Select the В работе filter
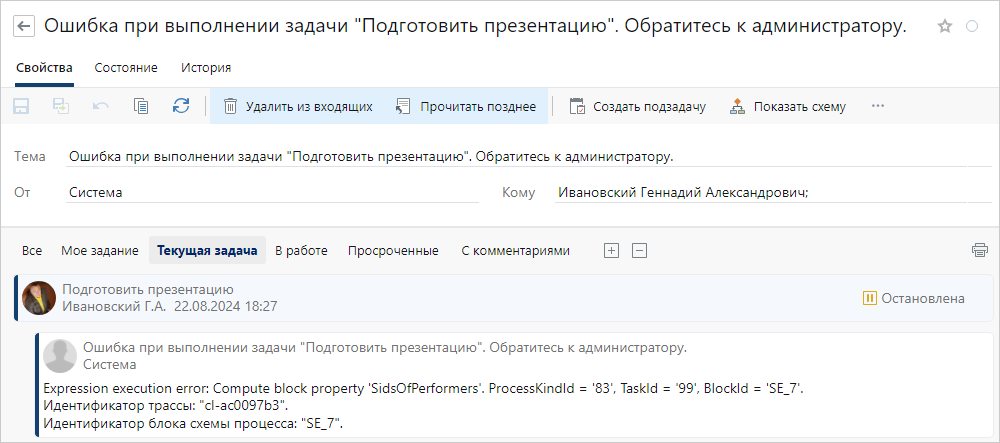The image size is (1000, 443). click(x=301, y=251)
